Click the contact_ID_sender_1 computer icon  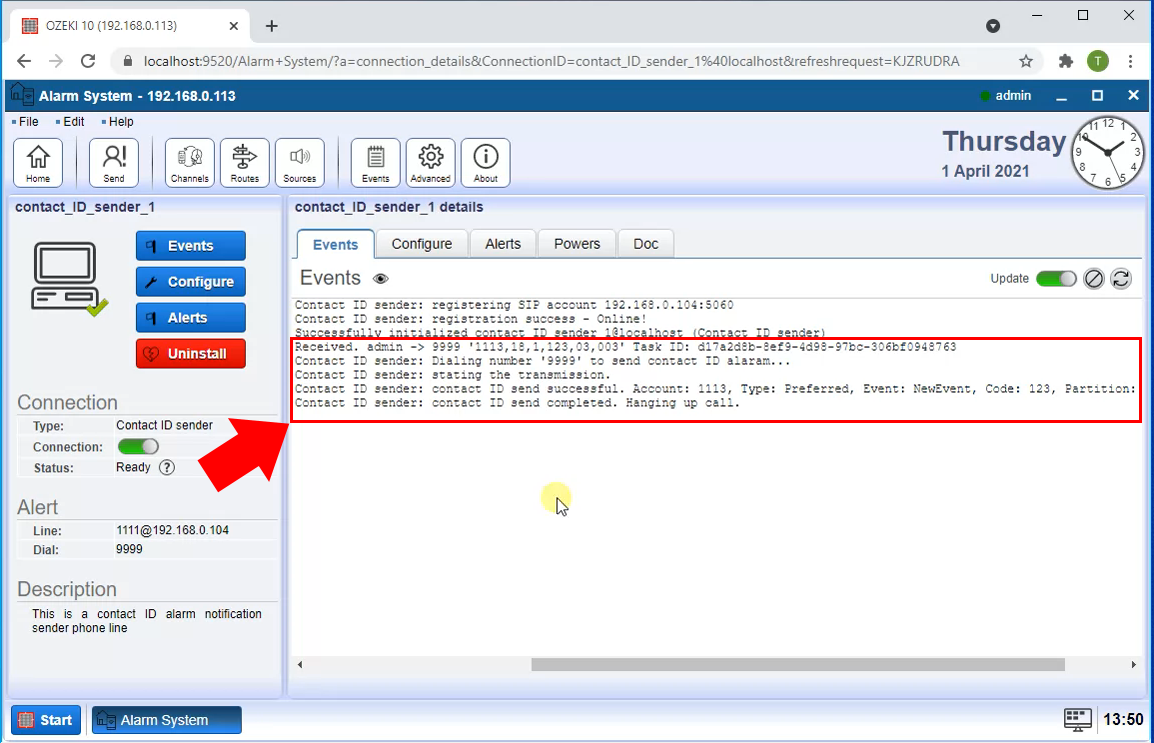[x=69, y=280]
